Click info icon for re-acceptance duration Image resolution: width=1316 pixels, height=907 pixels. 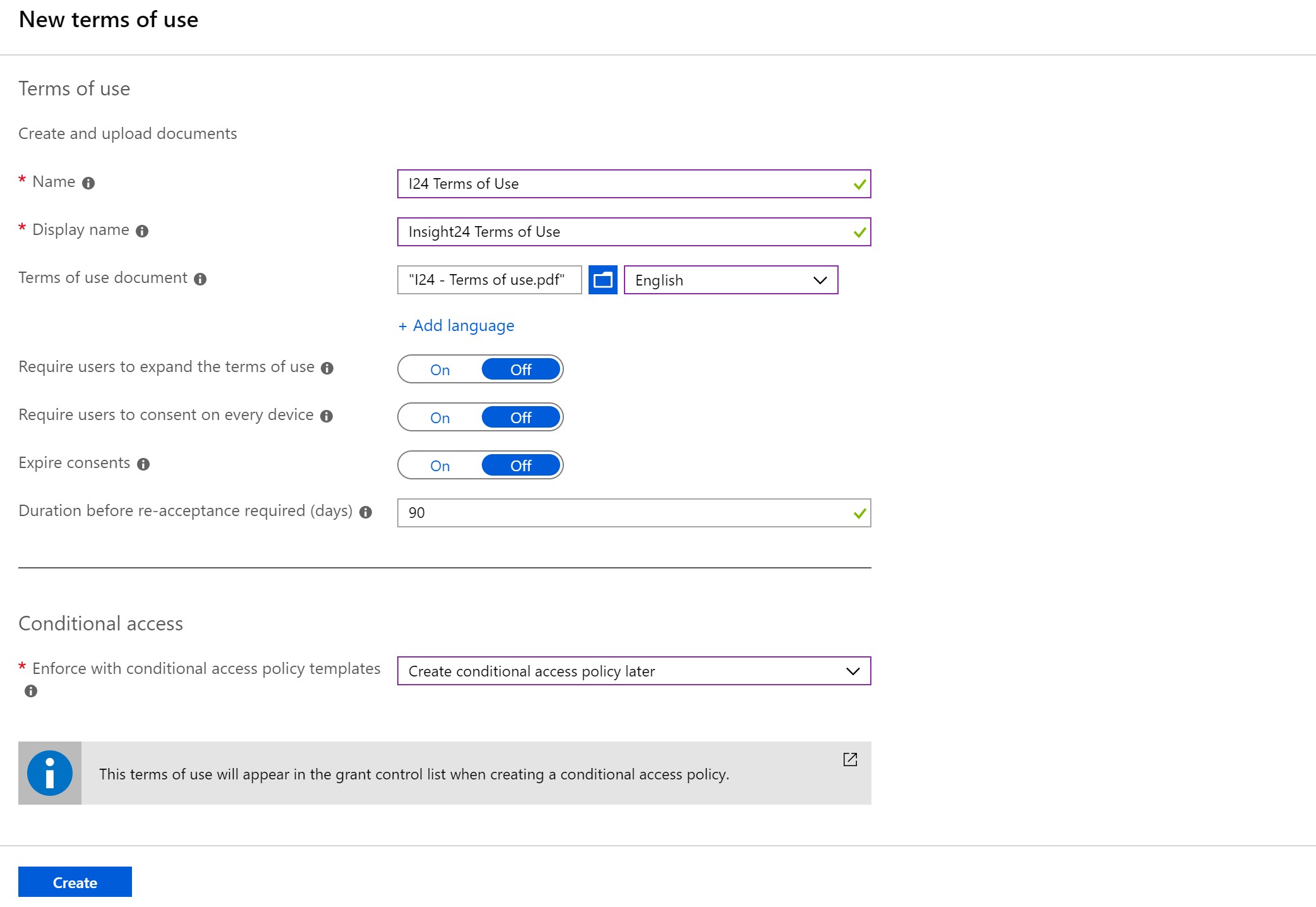(x=366, y=512)
